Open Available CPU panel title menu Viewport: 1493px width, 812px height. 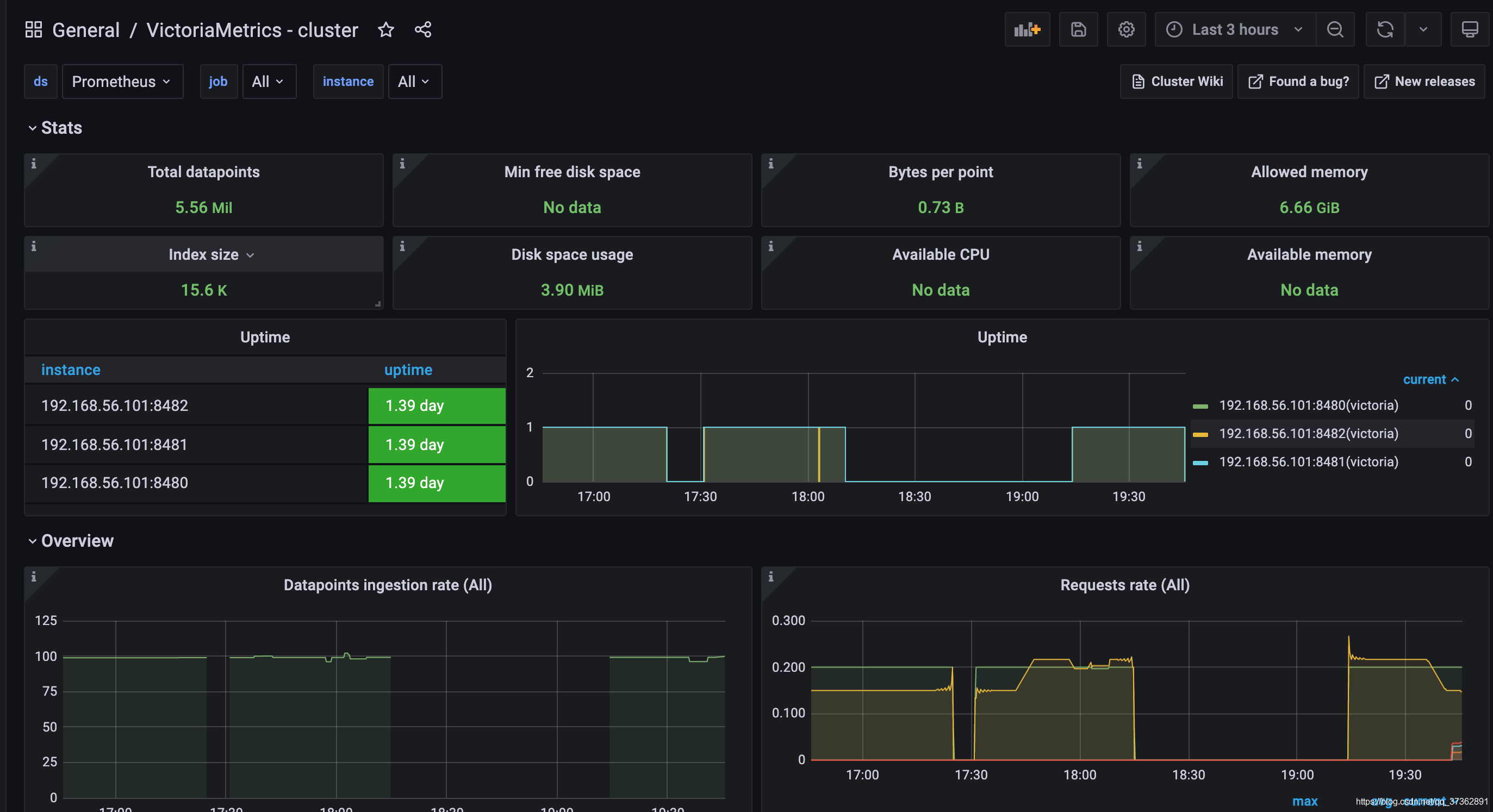[x=941, y=255]
